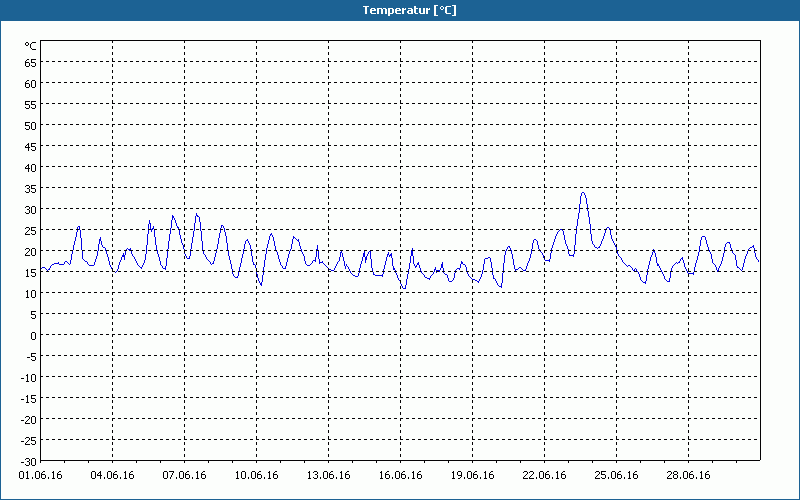Select the 10.06.16 date label
The height and width of the screenshot is (500, 800).
(x=257, y=476)
